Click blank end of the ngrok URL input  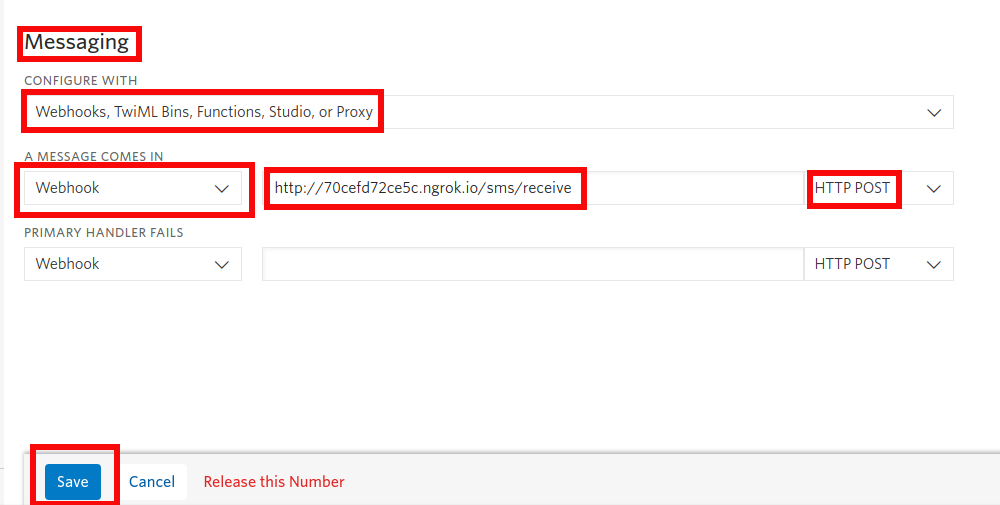coord(700,188)
